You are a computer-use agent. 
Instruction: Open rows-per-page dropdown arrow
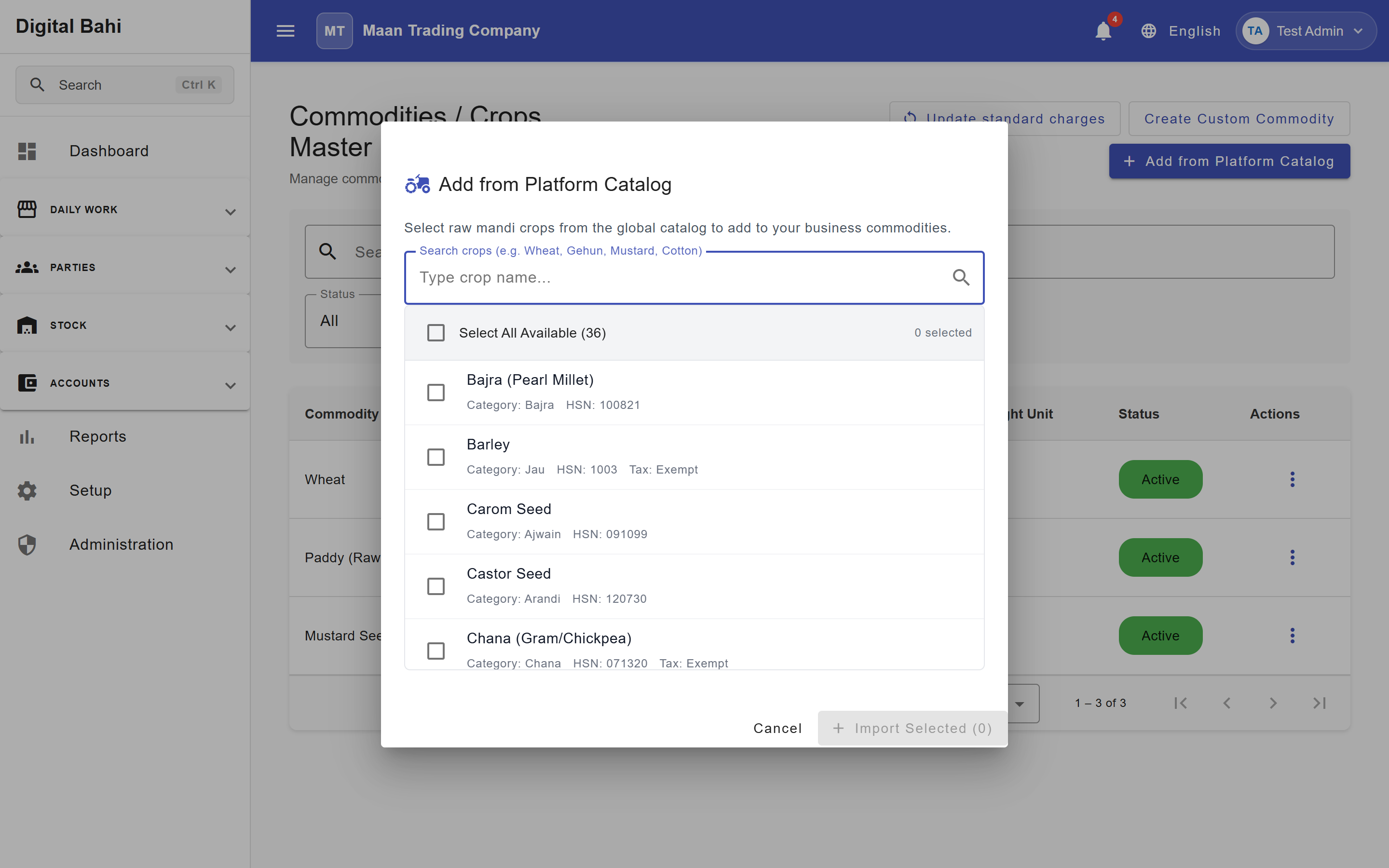click(x=1020, y=704)
